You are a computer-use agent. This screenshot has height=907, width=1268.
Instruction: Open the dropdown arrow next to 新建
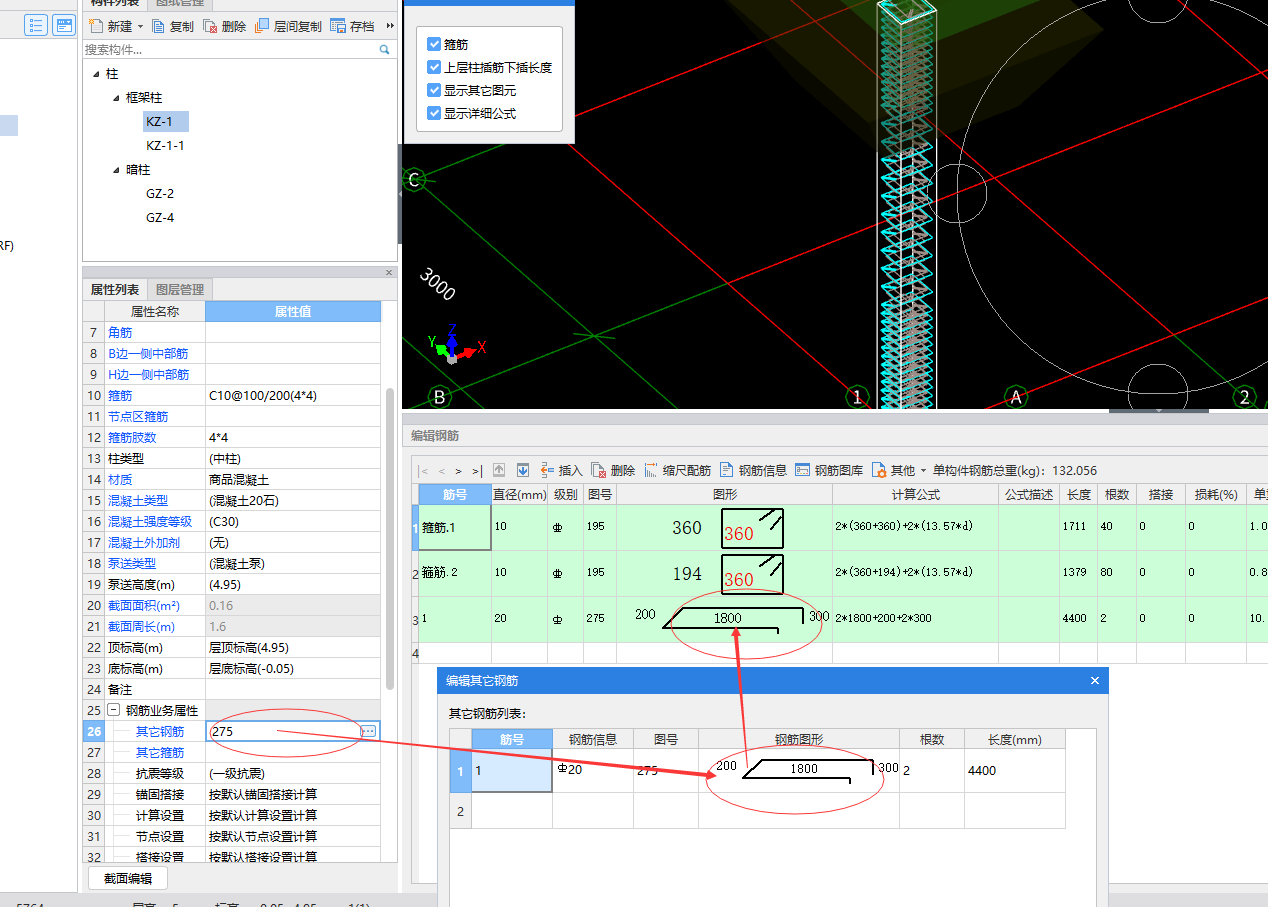click(141, 26)
